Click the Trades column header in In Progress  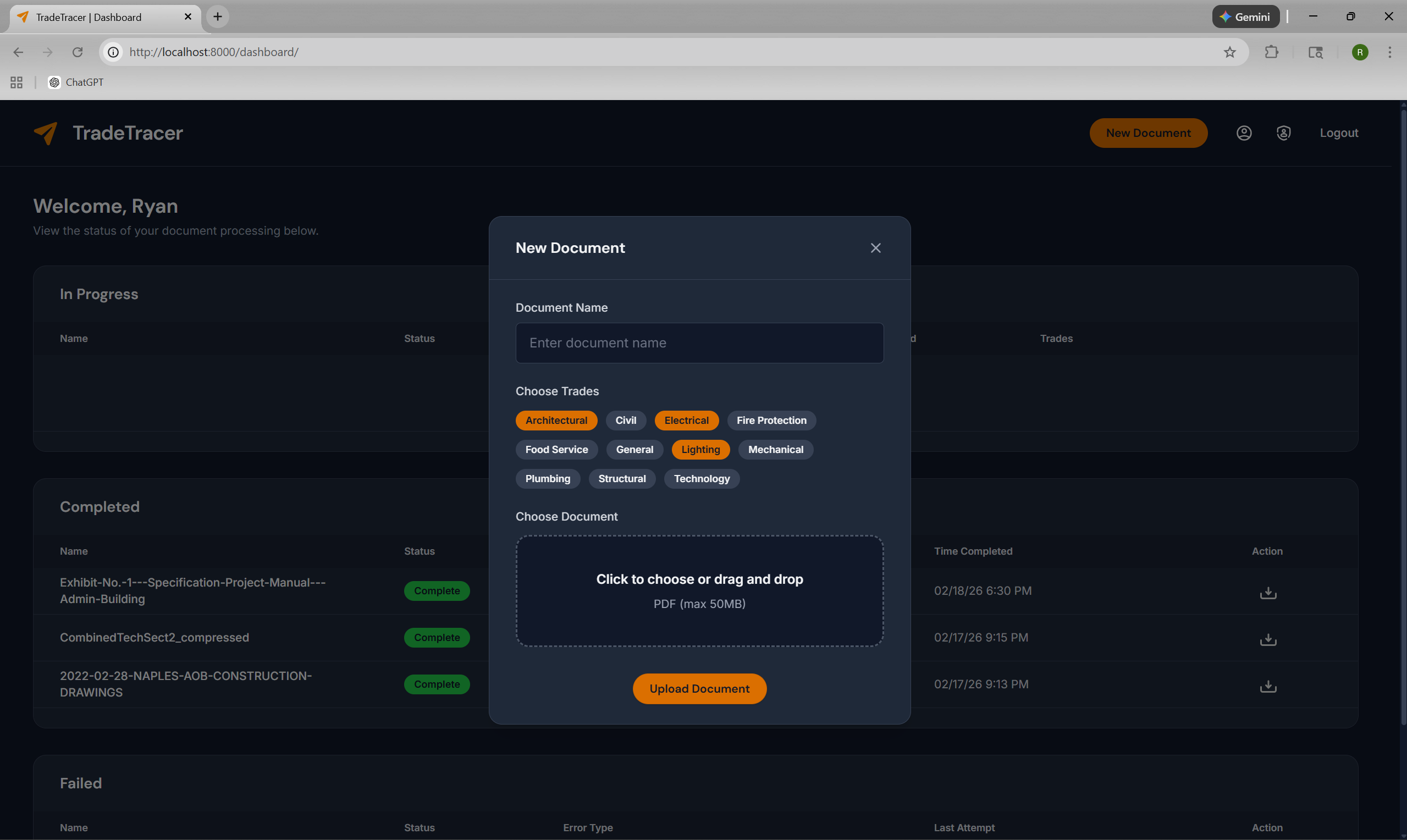tap(1056, 339)
